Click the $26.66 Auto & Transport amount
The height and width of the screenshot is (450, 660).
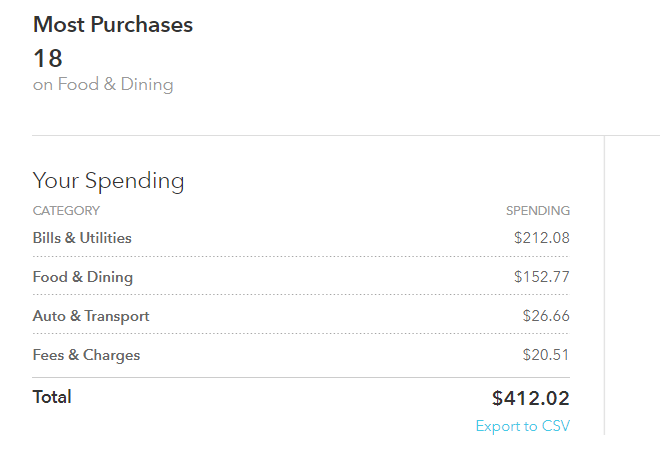coord(545,316)
